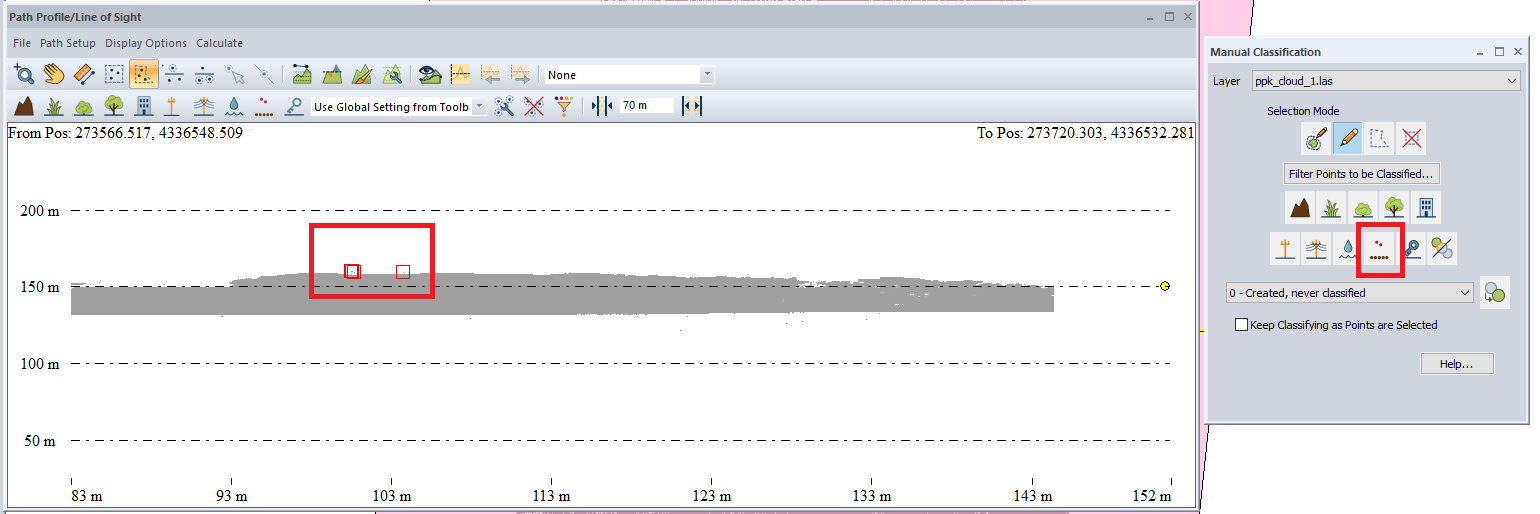Image resolution: width=1540 pixels, height=514 pixels.
Task: Classify as low vegetation grass in toolbar
Action: tap(54, 106)
